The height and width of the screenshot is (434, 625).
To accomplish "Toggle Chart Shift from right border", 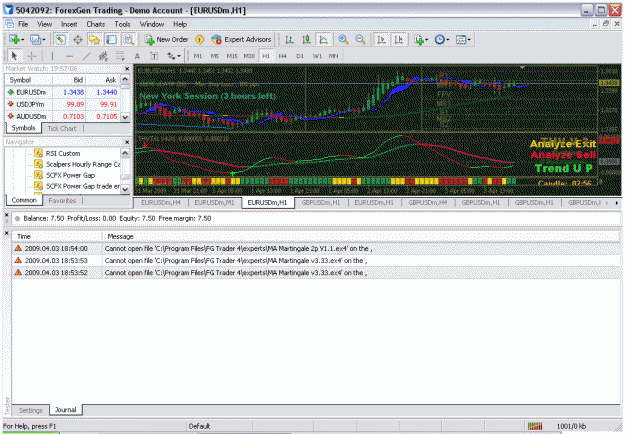I will pos(399,39).
